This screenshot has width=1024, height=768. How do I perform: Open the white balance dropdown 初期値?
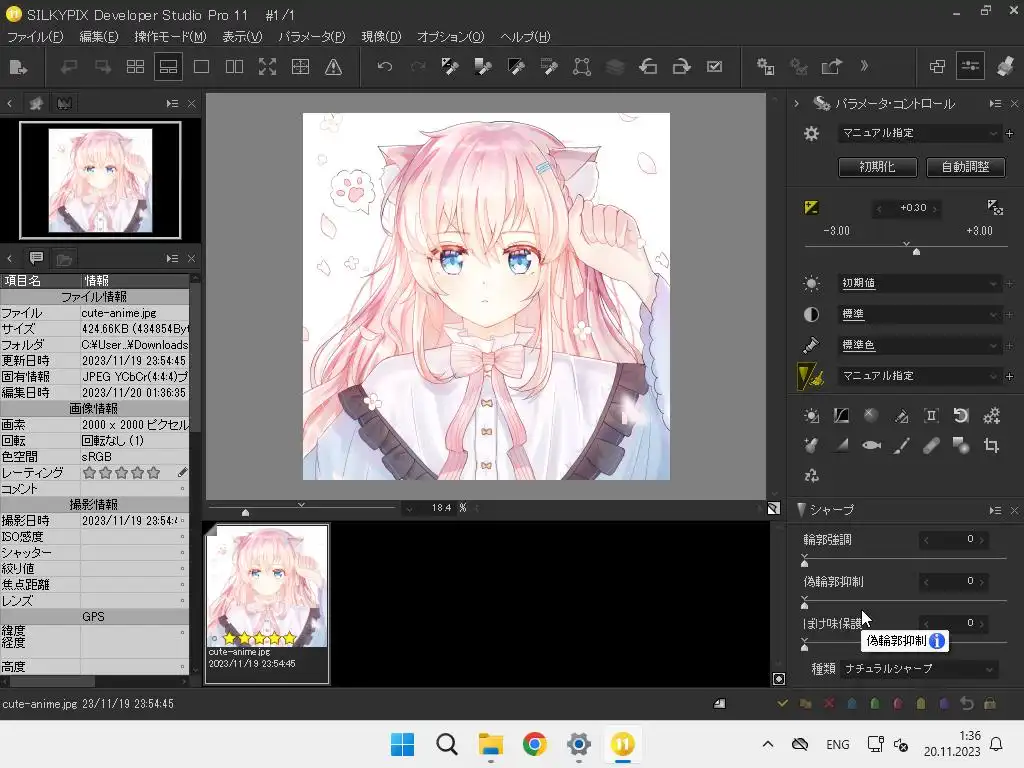pyautogui.click(x=919, y=283)
